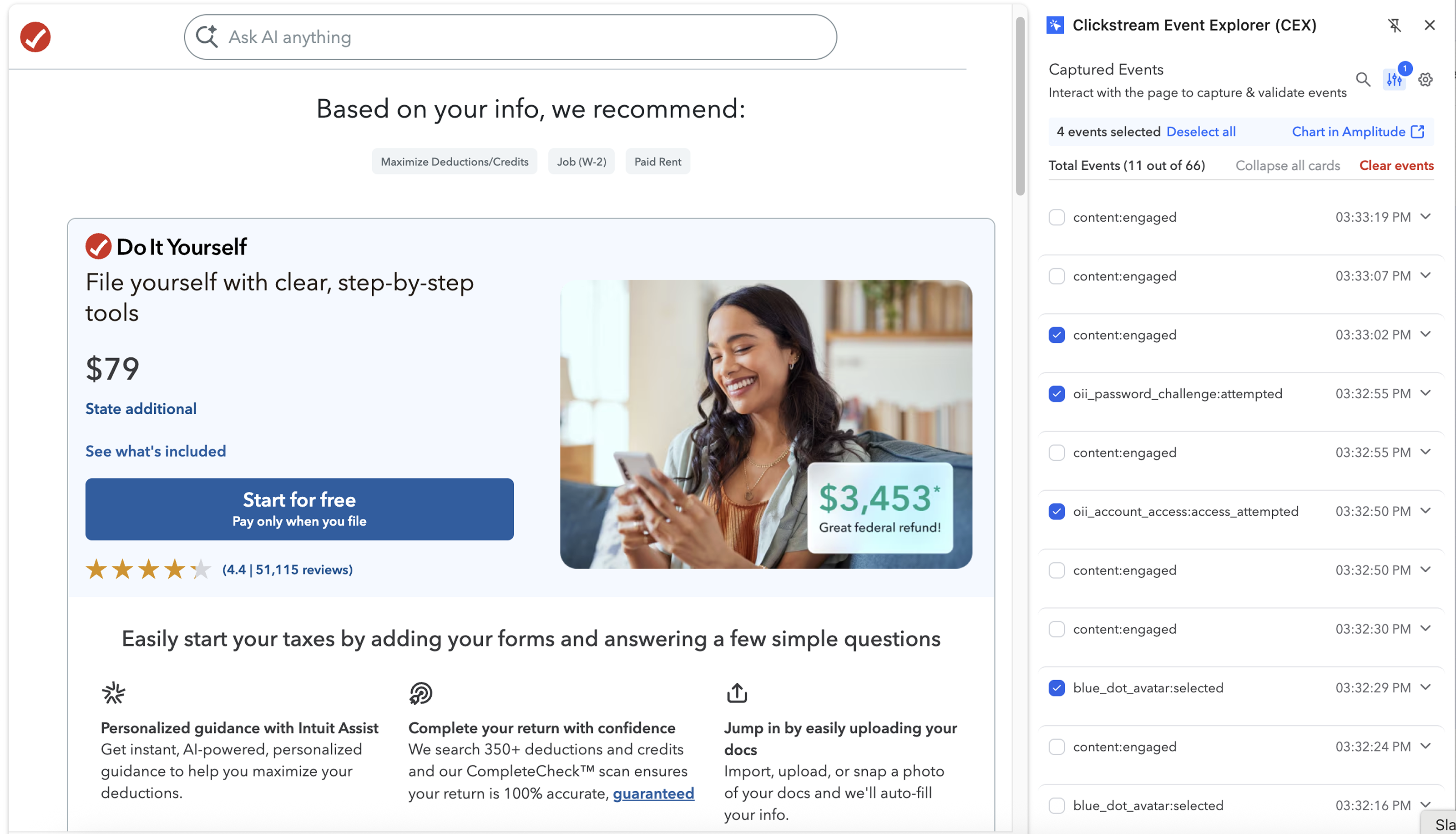Select the Maximize Deductions/Credits tag

click(x=455, y=162)
